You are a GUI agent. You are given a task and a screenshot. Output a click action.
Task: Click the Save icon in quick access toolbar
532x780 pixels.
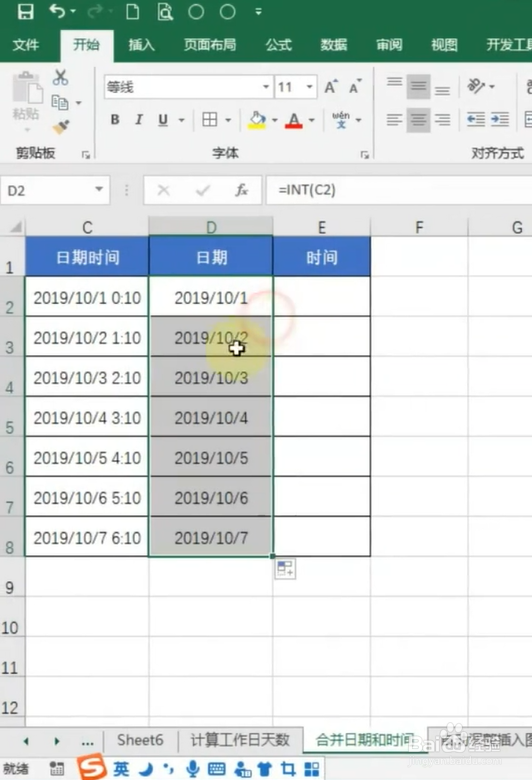(x=26, y=11)
